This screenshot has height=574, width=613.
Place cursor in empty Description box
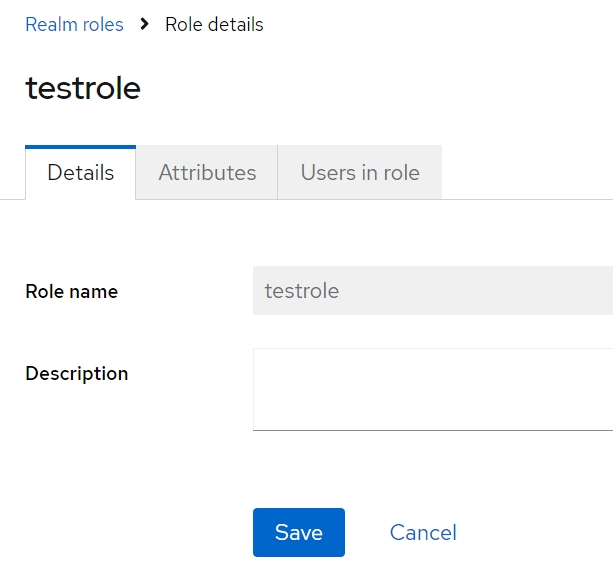pyautogui.click(x=432, y=389)
